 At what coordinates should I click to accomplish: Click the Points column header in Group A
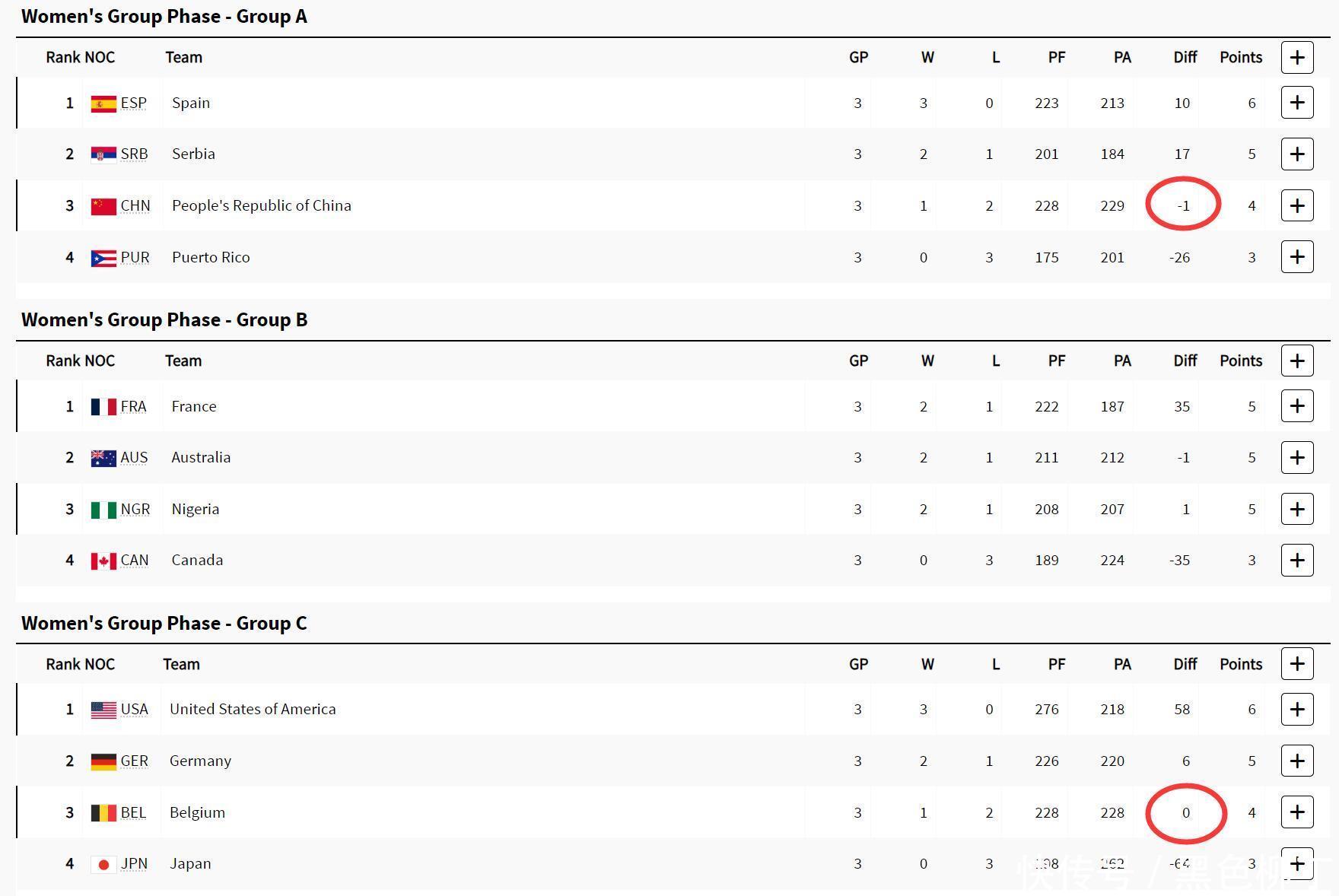[x=1241, y=58]
